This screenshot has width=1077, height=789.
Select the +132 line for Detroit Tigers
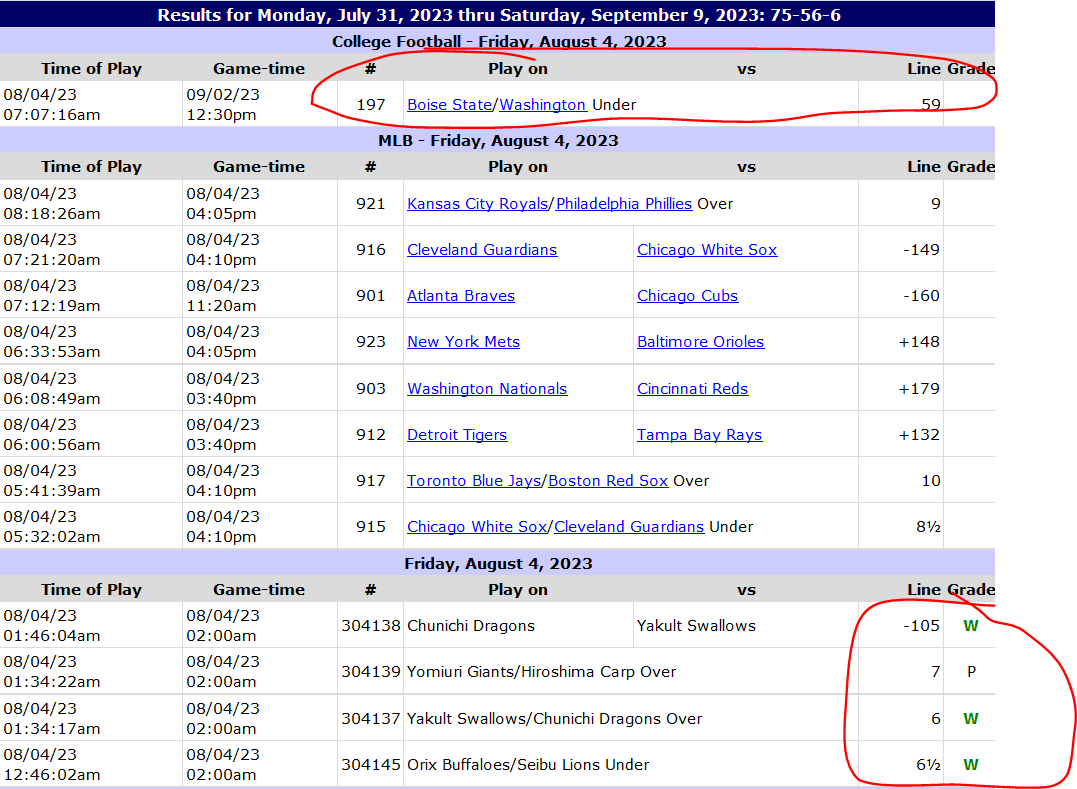919,435
